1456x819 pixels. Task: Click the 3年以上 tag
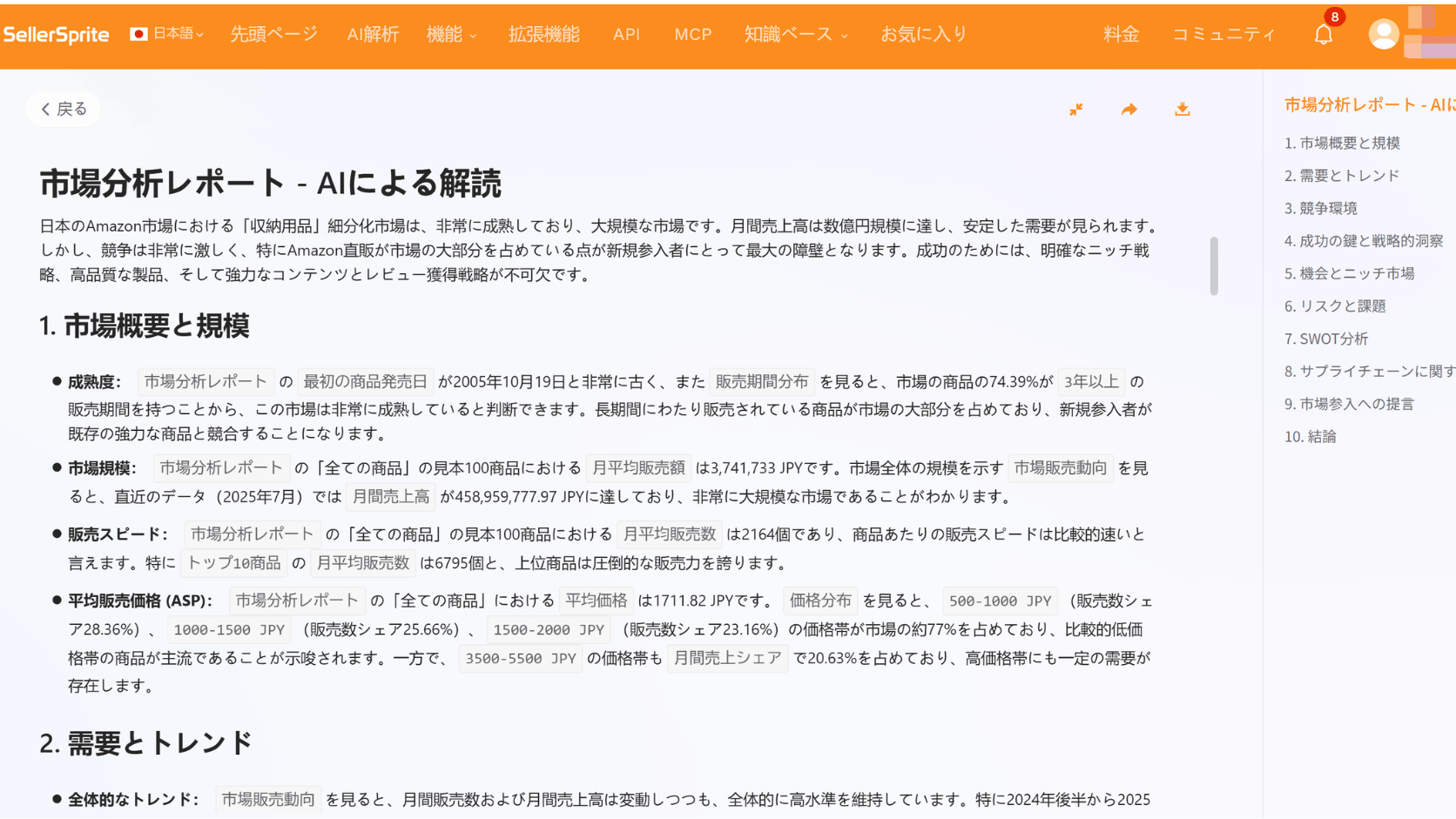(1091, 381)
